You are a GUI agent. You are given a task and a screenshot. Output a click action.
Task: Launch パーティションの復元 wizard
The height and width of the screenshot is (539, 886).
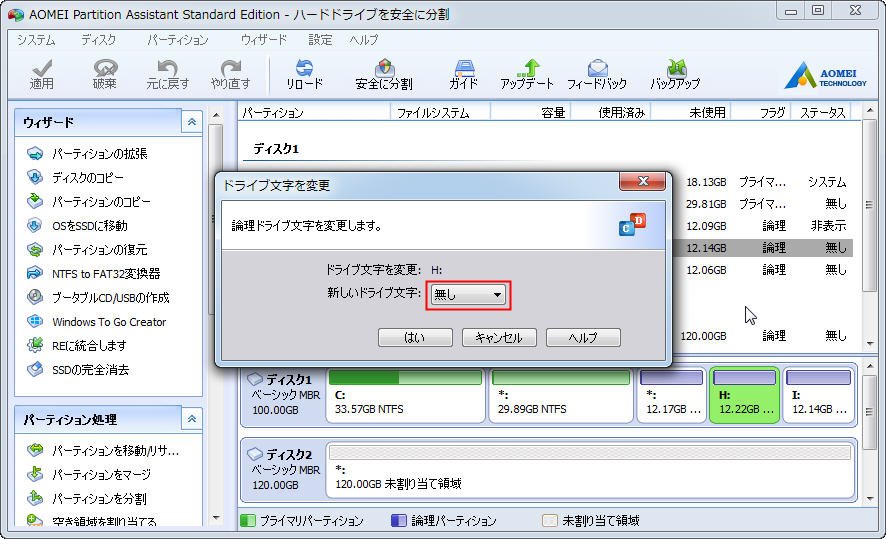tap(88, 250)
